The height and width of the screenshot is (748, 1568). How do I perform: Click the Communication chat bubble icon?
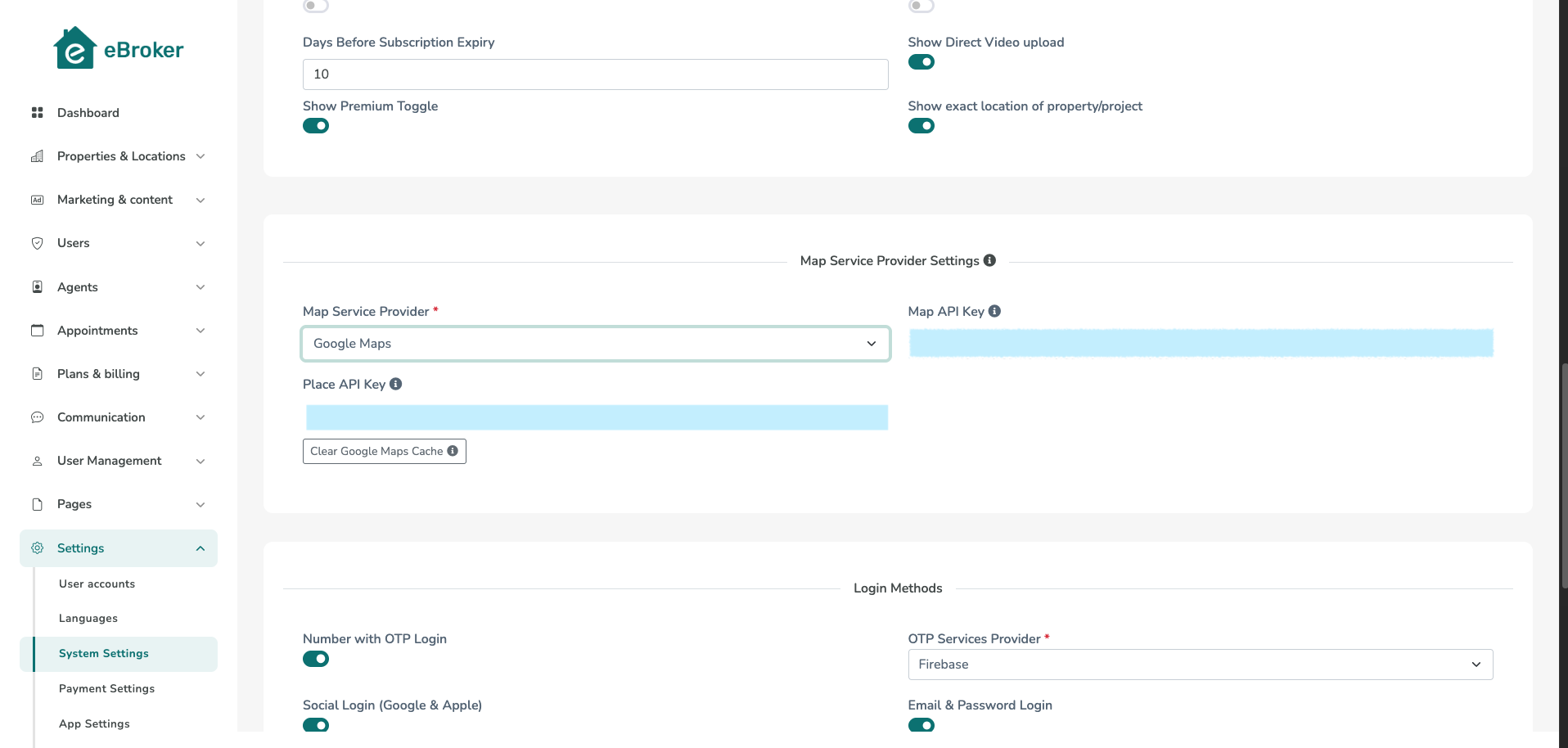[x=37, y=417]
